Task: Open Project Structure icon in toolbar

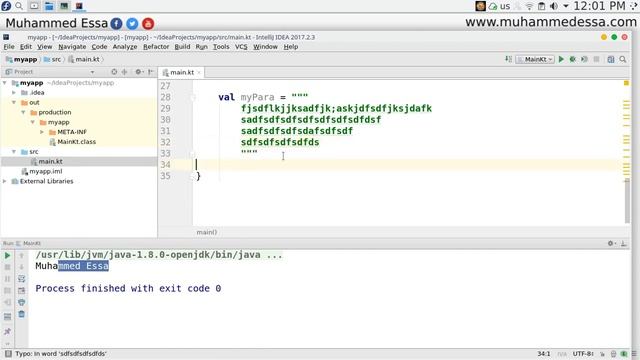Action: (611, 59)
